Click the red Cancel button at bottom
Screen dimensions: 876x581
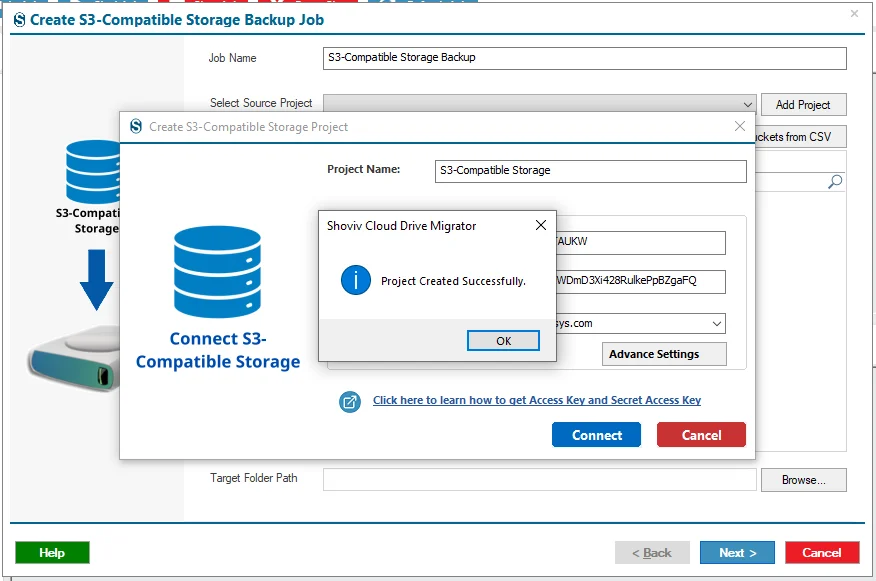pos(822,553)
